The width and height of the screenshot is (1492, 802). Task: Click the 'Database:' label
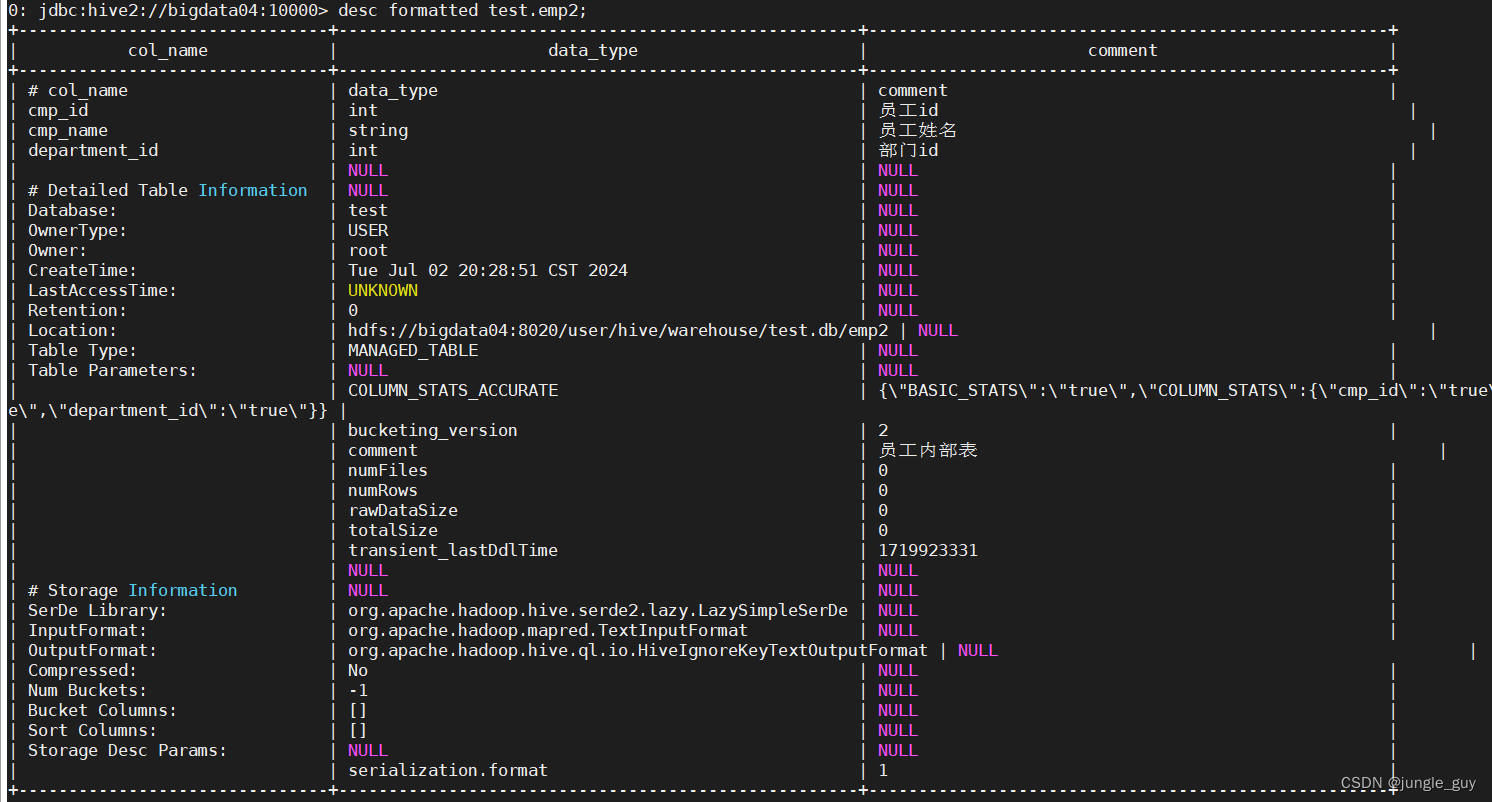[73, 210]
